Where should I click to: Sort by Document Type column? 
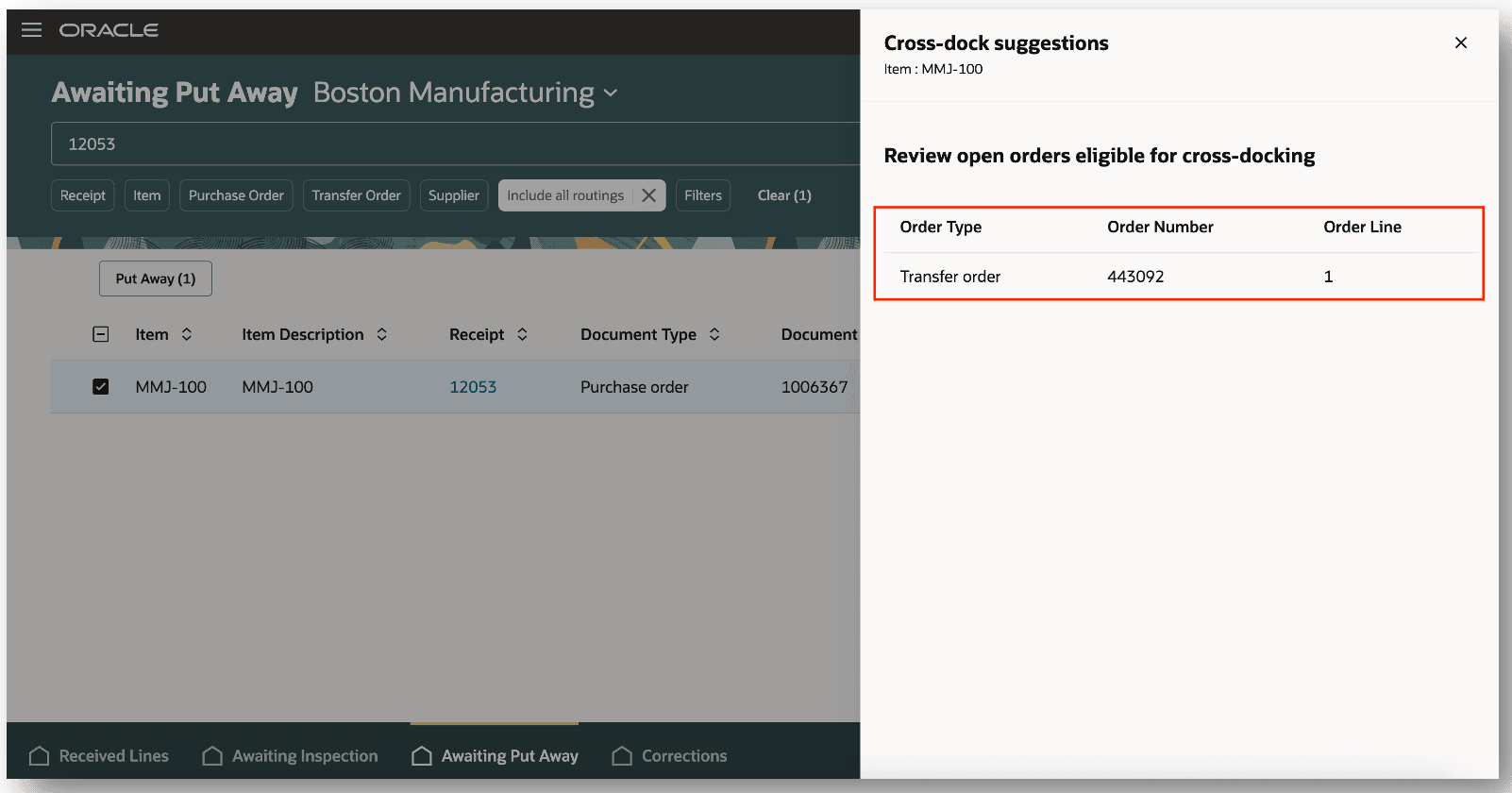click(714, 334)
